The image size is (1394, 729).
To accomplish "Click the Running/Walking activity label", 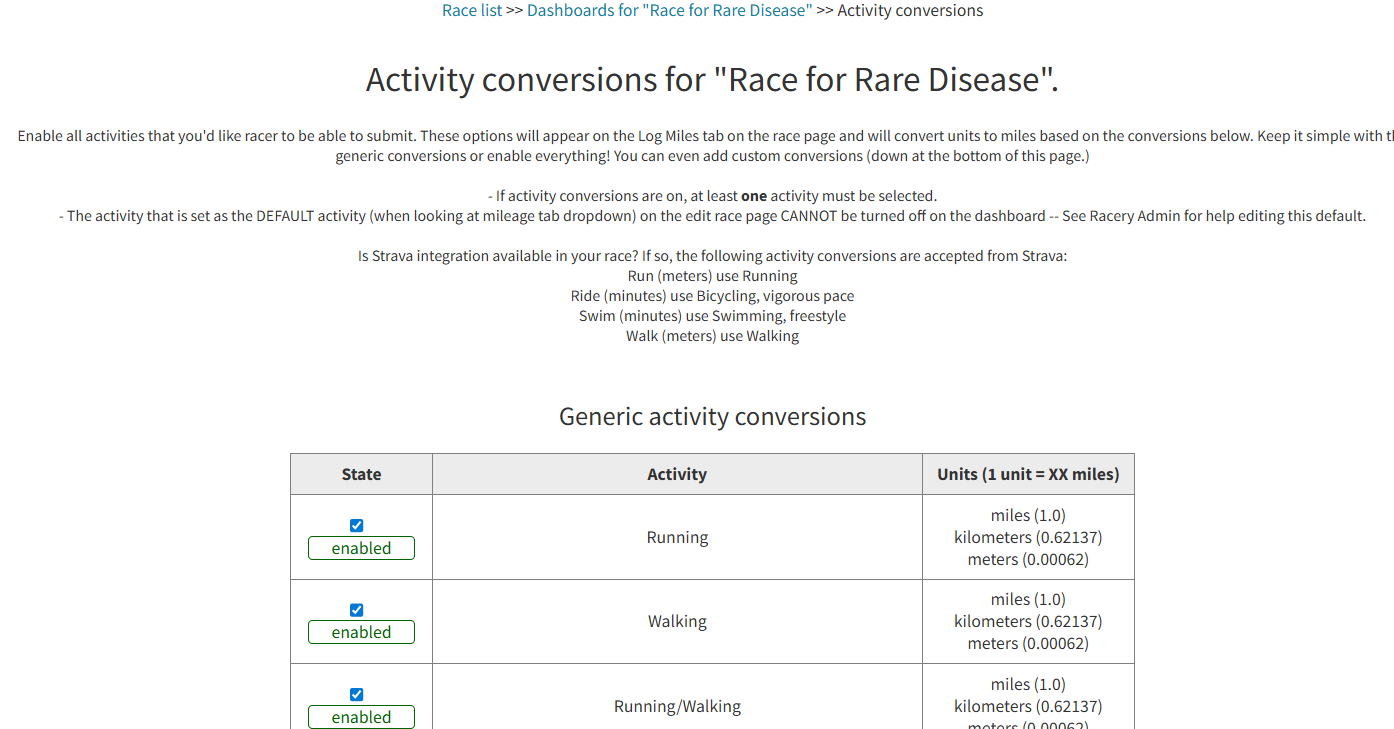I will pos(676,706).
